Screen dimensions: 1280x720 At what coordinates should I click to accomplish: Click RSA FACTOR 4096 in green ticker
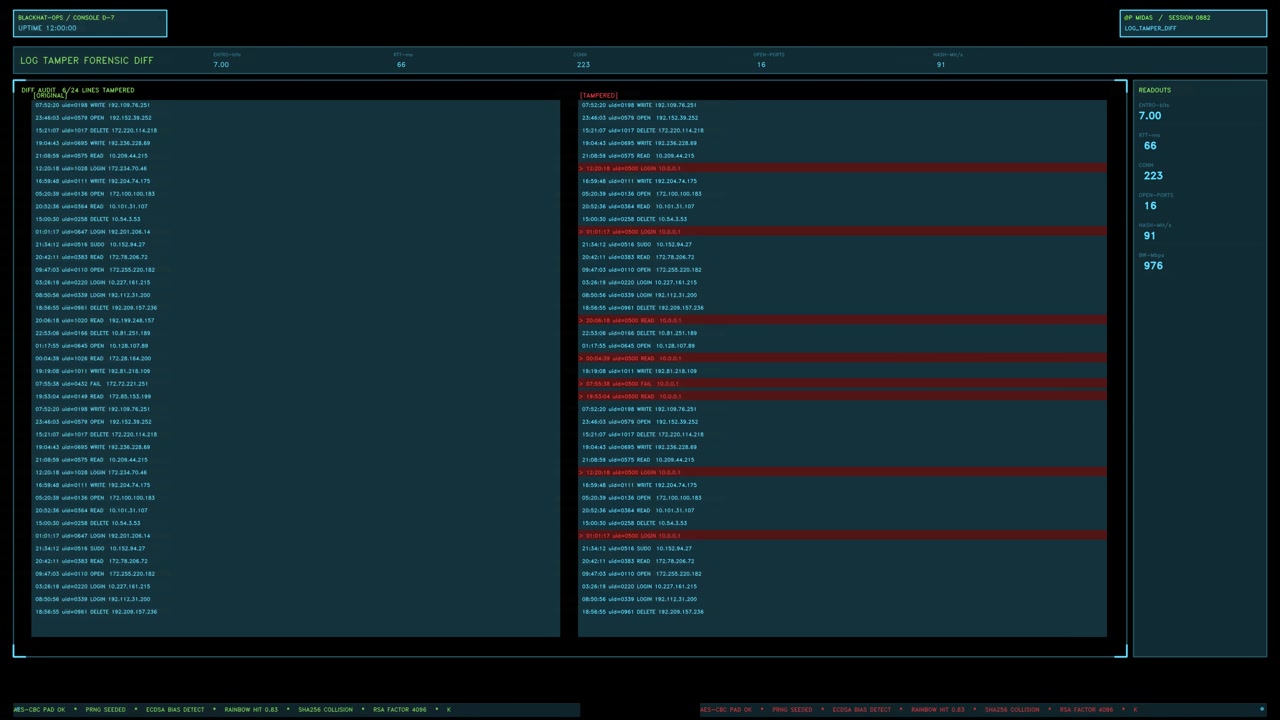(399, 710)
